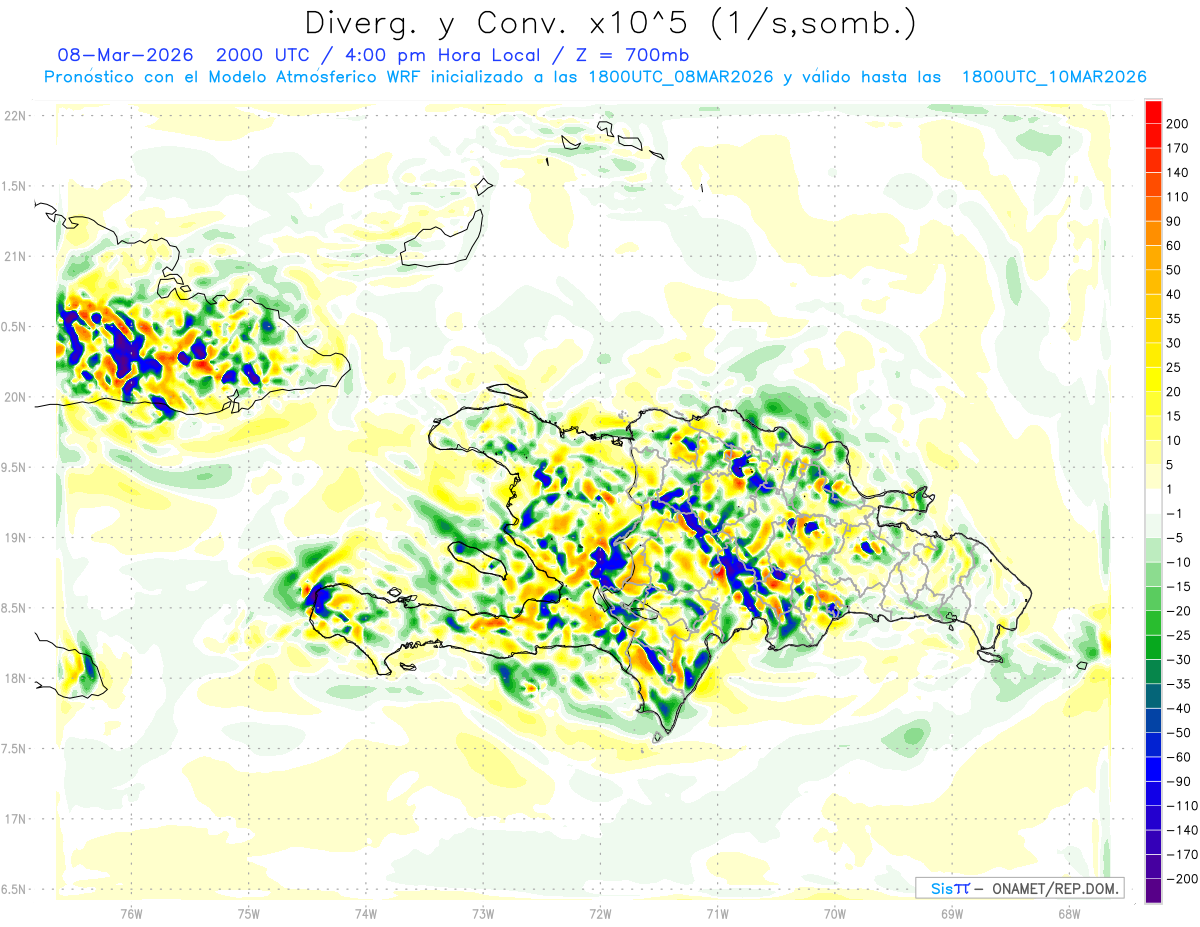
Task: Click the '74W' longitude label
Action: 366,914
